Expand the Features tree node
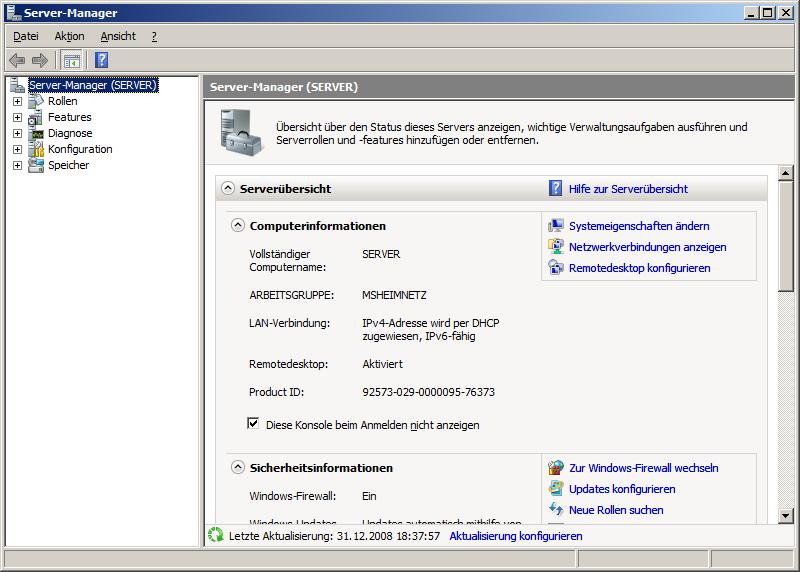This screenshot has height=572, width=800. tap(17, 117)
